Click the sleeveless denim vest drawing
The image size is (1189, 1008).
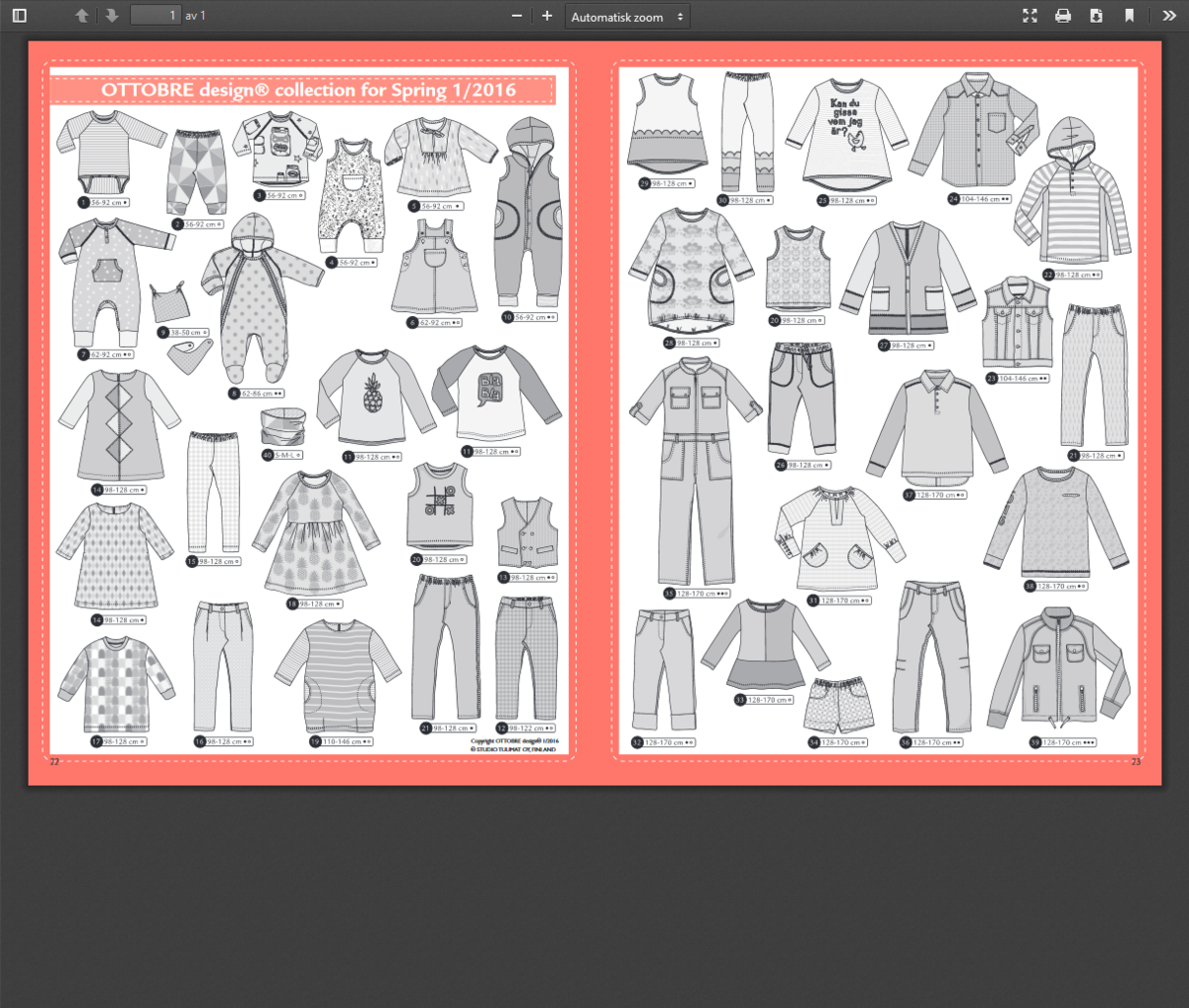click(x=1017, y=324)
